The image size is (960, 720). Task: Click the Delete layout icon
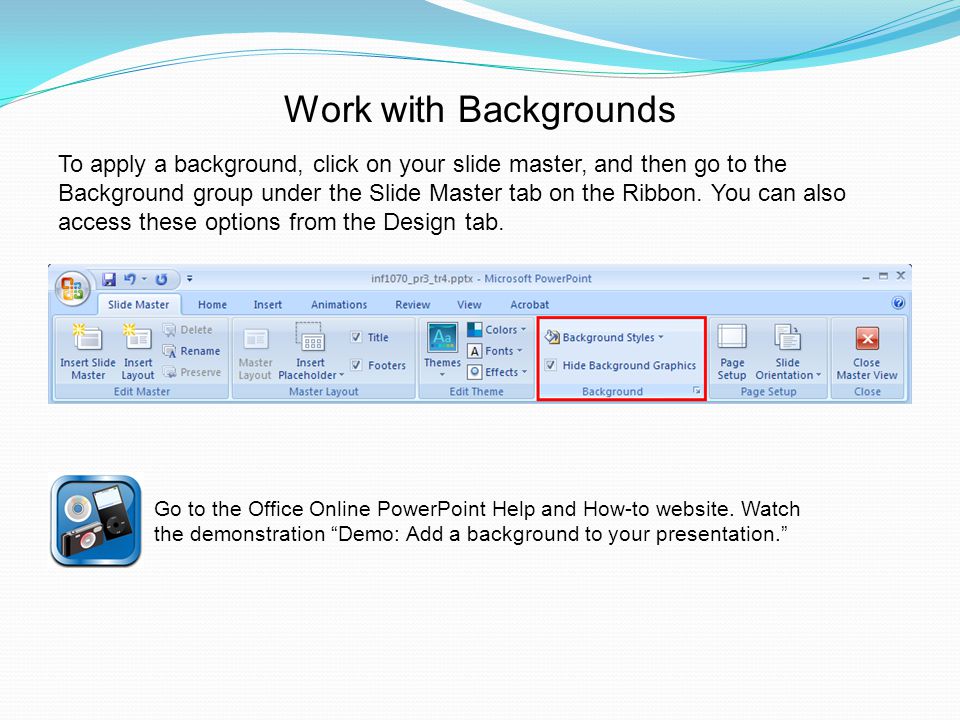169,330
